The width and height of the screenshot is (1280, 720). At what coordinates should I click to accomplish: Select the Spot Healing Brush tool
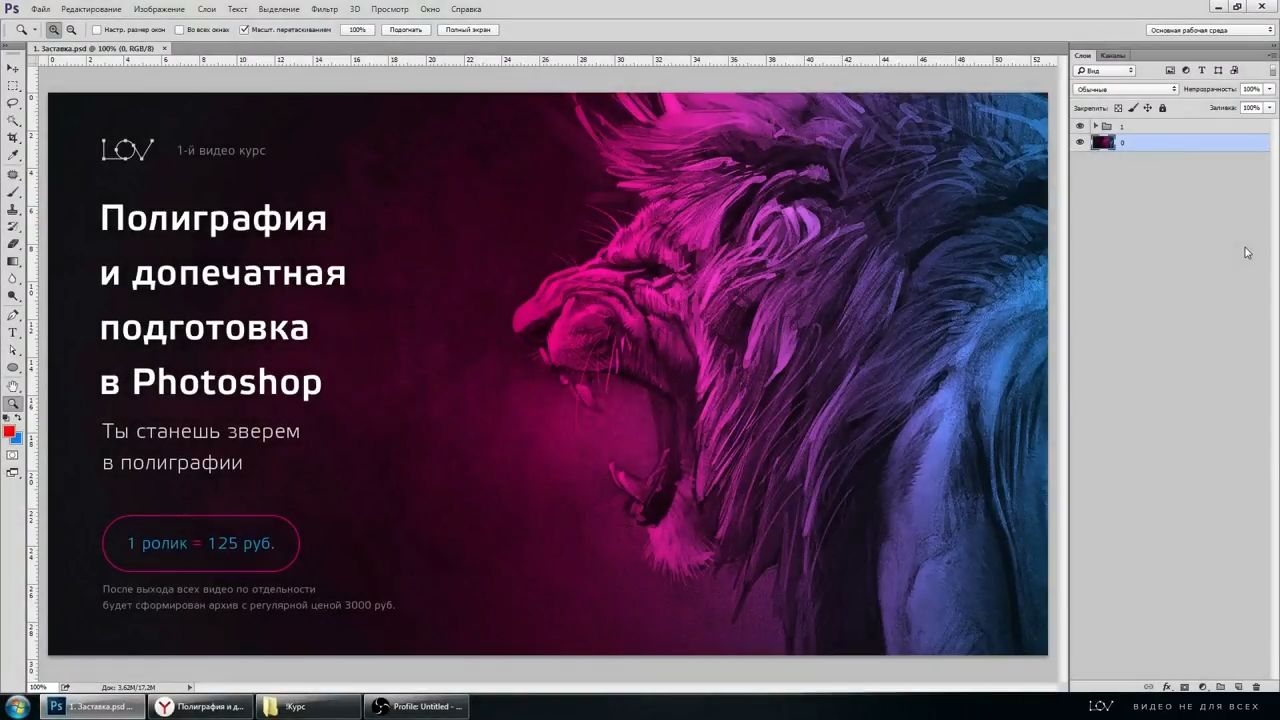click(x=13, y=174)
